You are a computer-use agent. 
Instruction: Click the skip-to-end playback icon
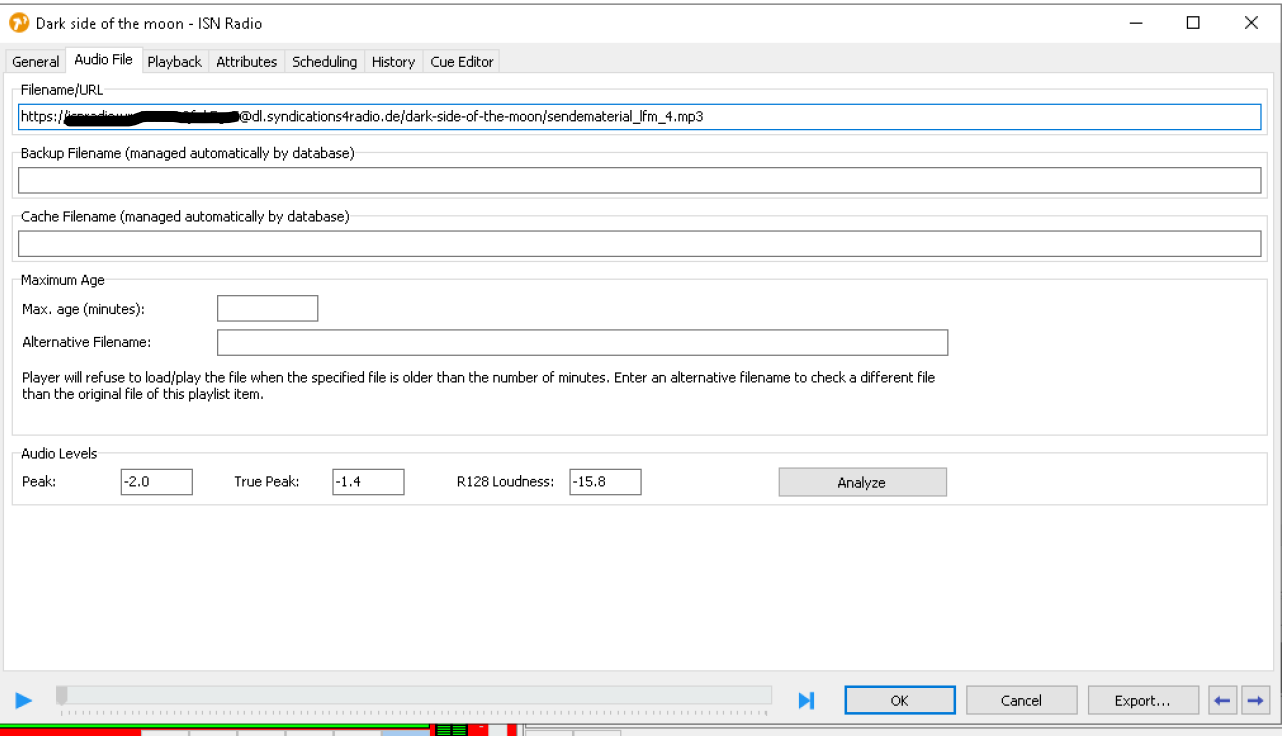806,701
